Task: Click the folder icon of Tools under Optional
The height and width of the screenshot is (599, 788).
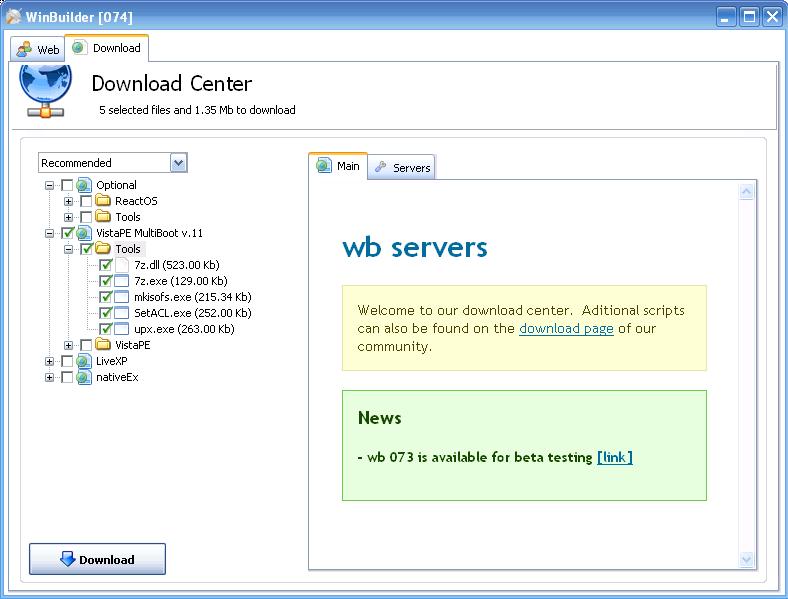Action: 103,217
